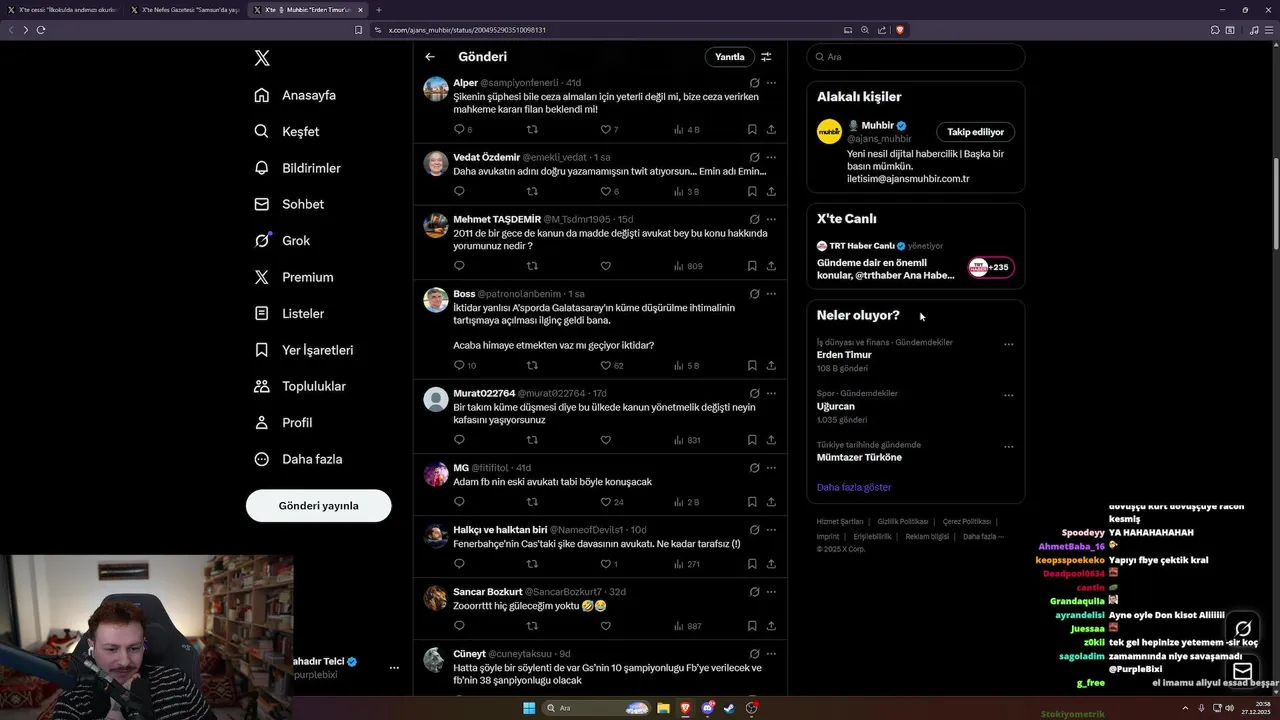The height and width of the screenshot is (720, 1280).
Task: Switch to X'te Nefes Gazetesi browser tab
Action: [x=184, y=9]
